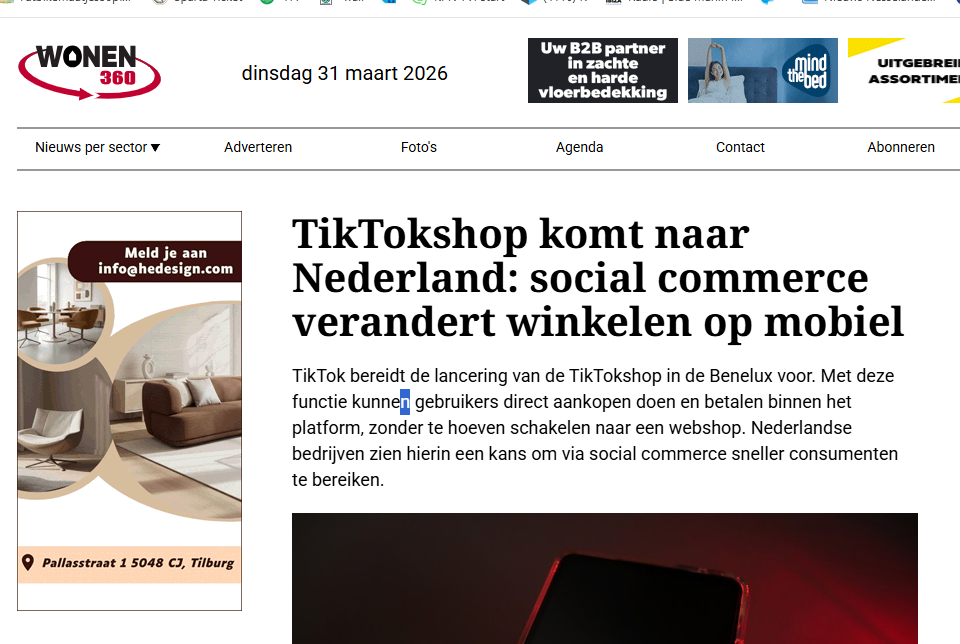The height and width of the screenshot is (644, 960).
Task: Click the highlighted letter in kunnen
Action: pyautogui.click(x=405, y=402)
